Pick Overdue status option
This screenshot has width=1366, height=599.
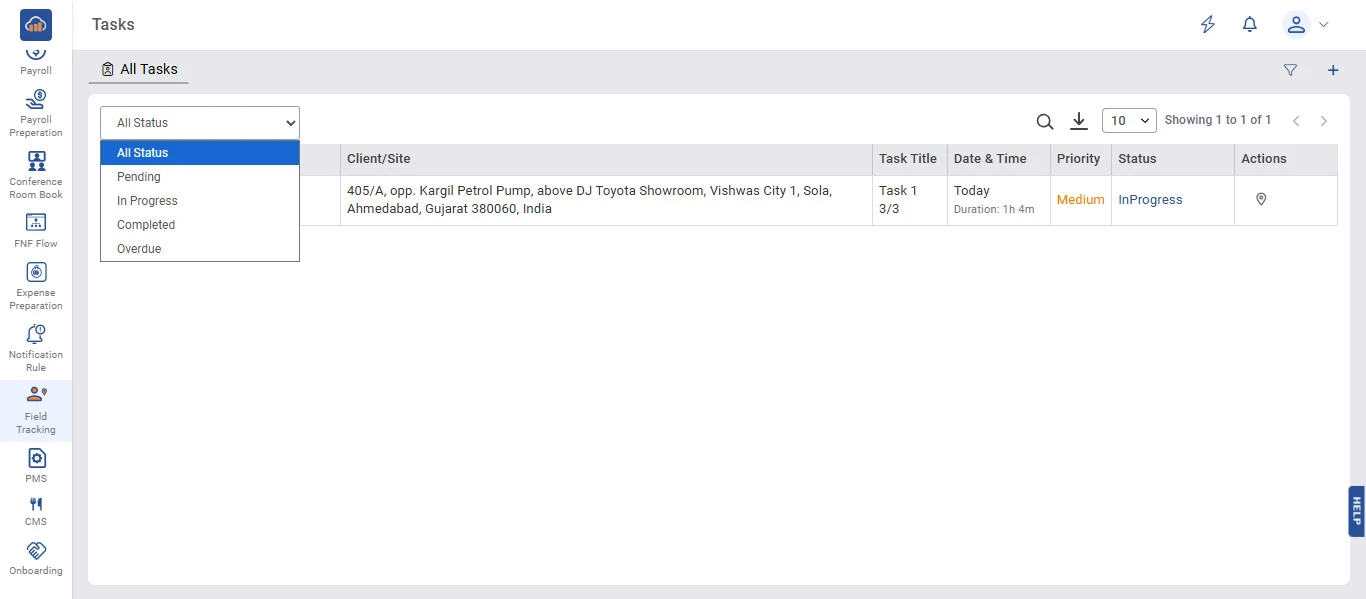click(x=139, y=249)
